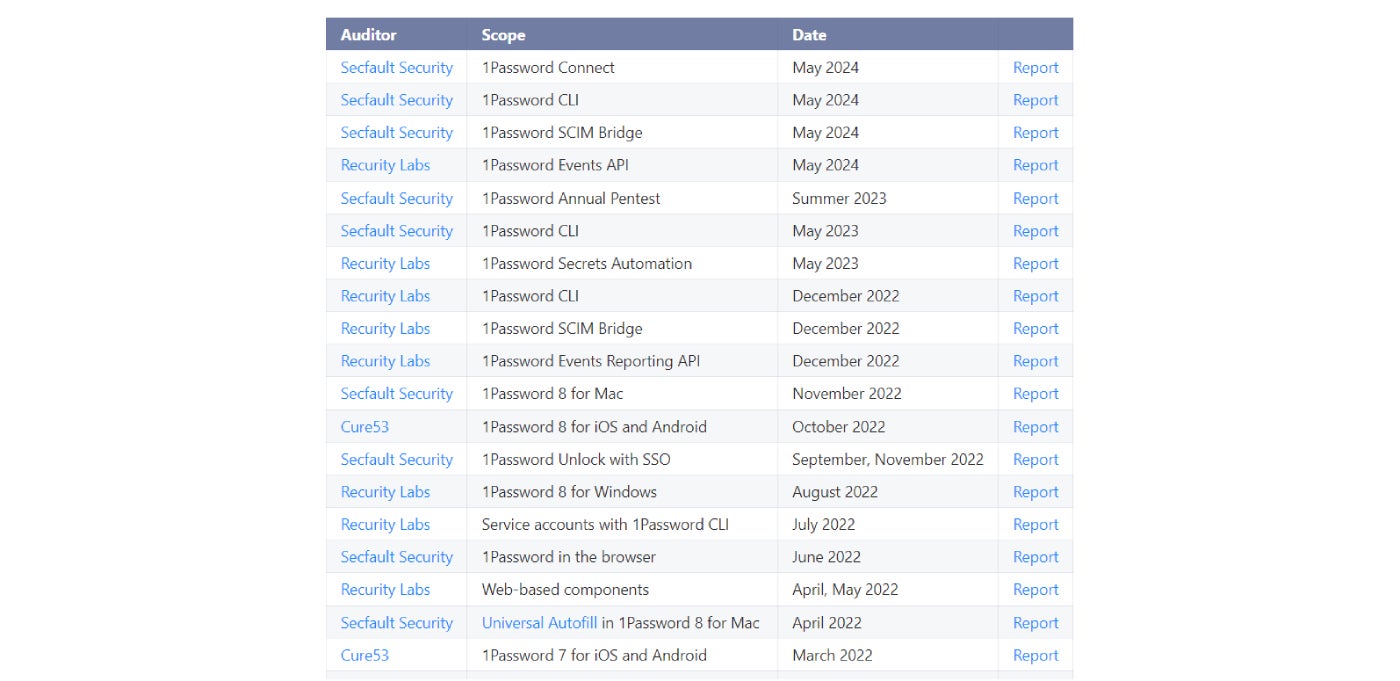
Task: Open the Report for 1Password 8 iOS and Android
Action: [x=1035, y=427]
